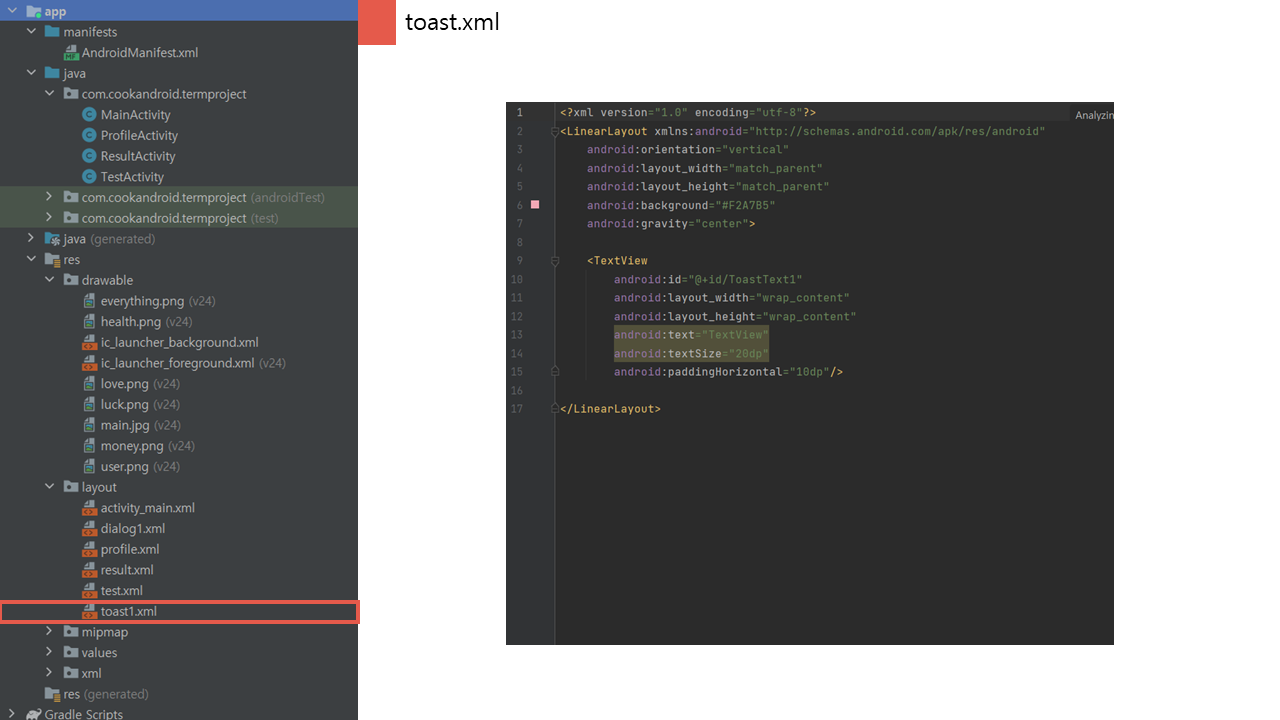Collapse the drawable folder
Screen dimensions: 1280x720
(x=49, y=280)
